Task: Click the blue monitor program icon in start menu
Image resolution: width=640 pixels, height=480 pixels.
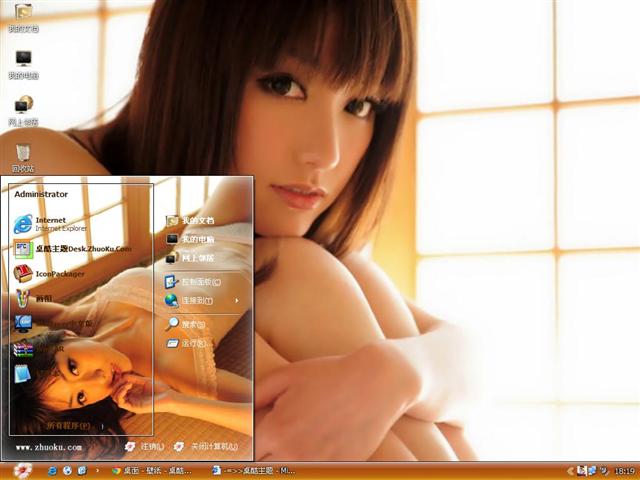Action: pyautogui.click(x=23, y=323)
